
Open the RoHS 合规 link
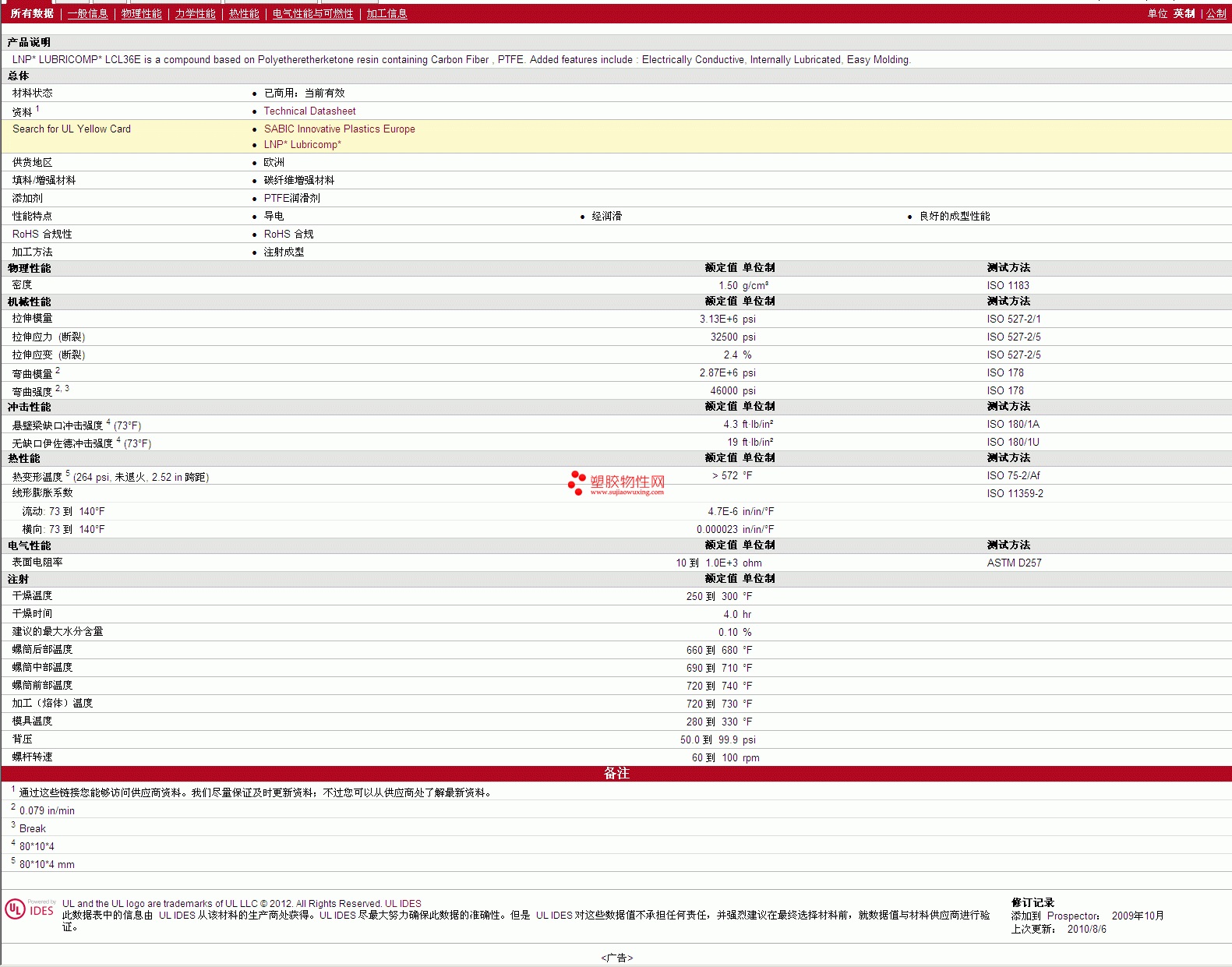click(288, 234)
